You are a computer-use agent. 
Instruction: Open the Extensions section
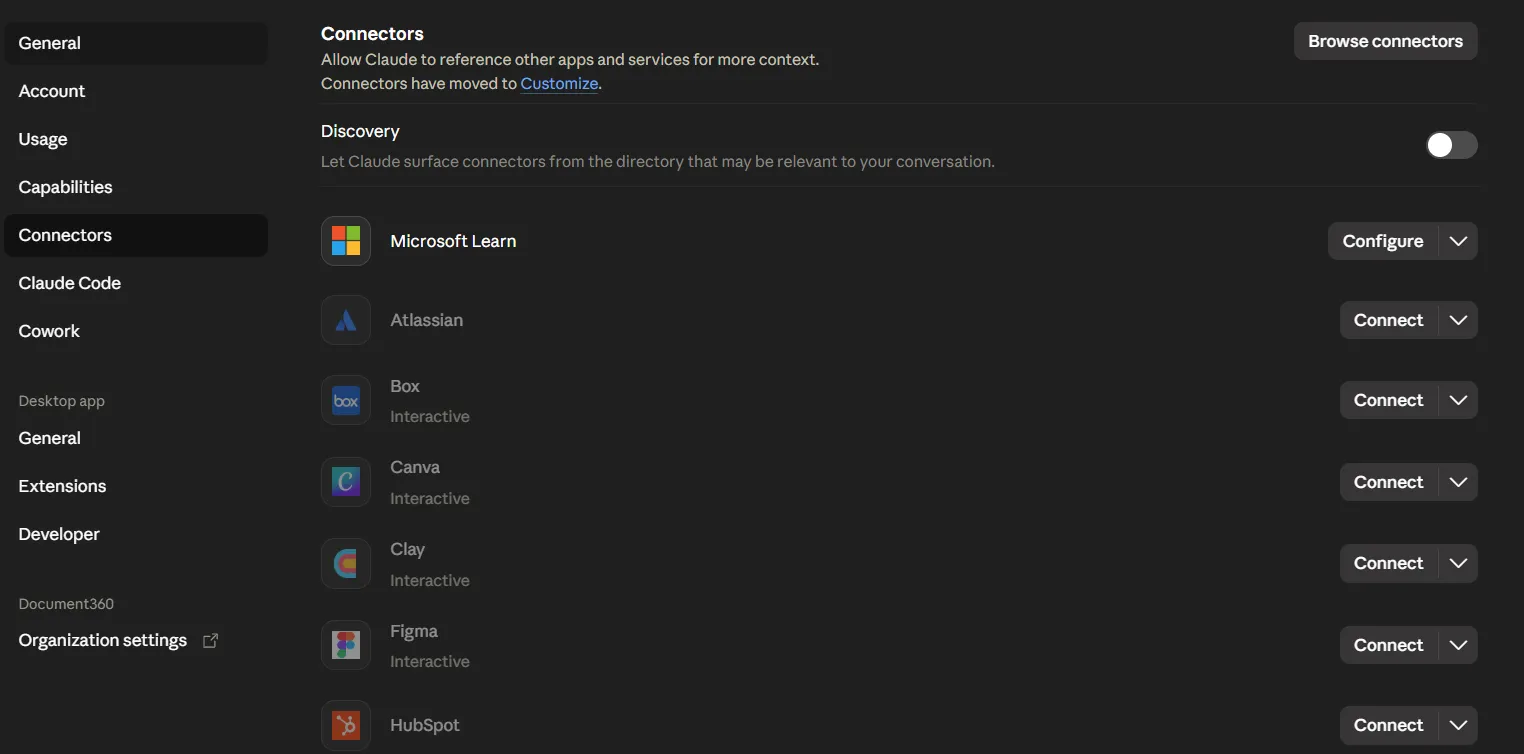136,486
